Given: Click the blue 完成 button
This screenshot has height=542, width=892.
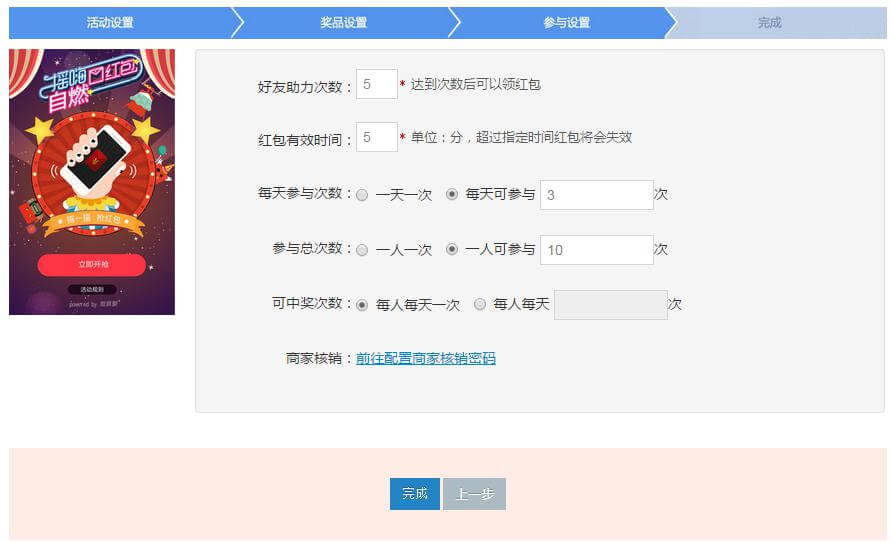Looking at the screenshot, I should click(x=415, y=494).
